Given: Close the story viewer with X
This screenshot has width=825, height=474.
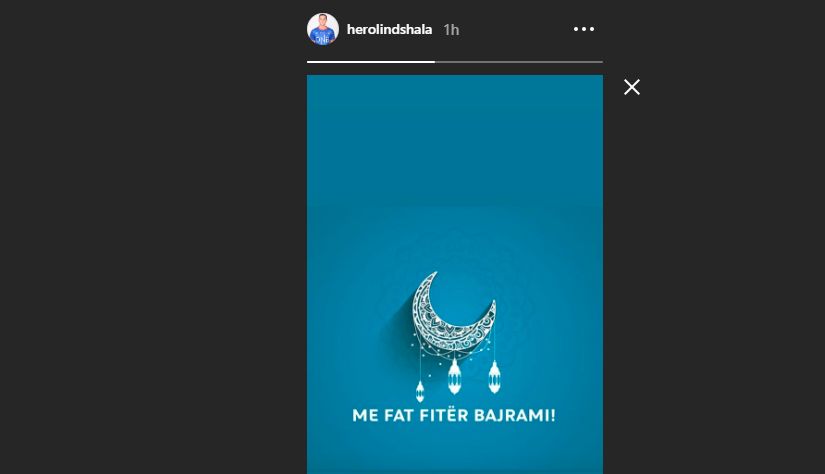Looking at the screenshot, I should click(631, 87).
